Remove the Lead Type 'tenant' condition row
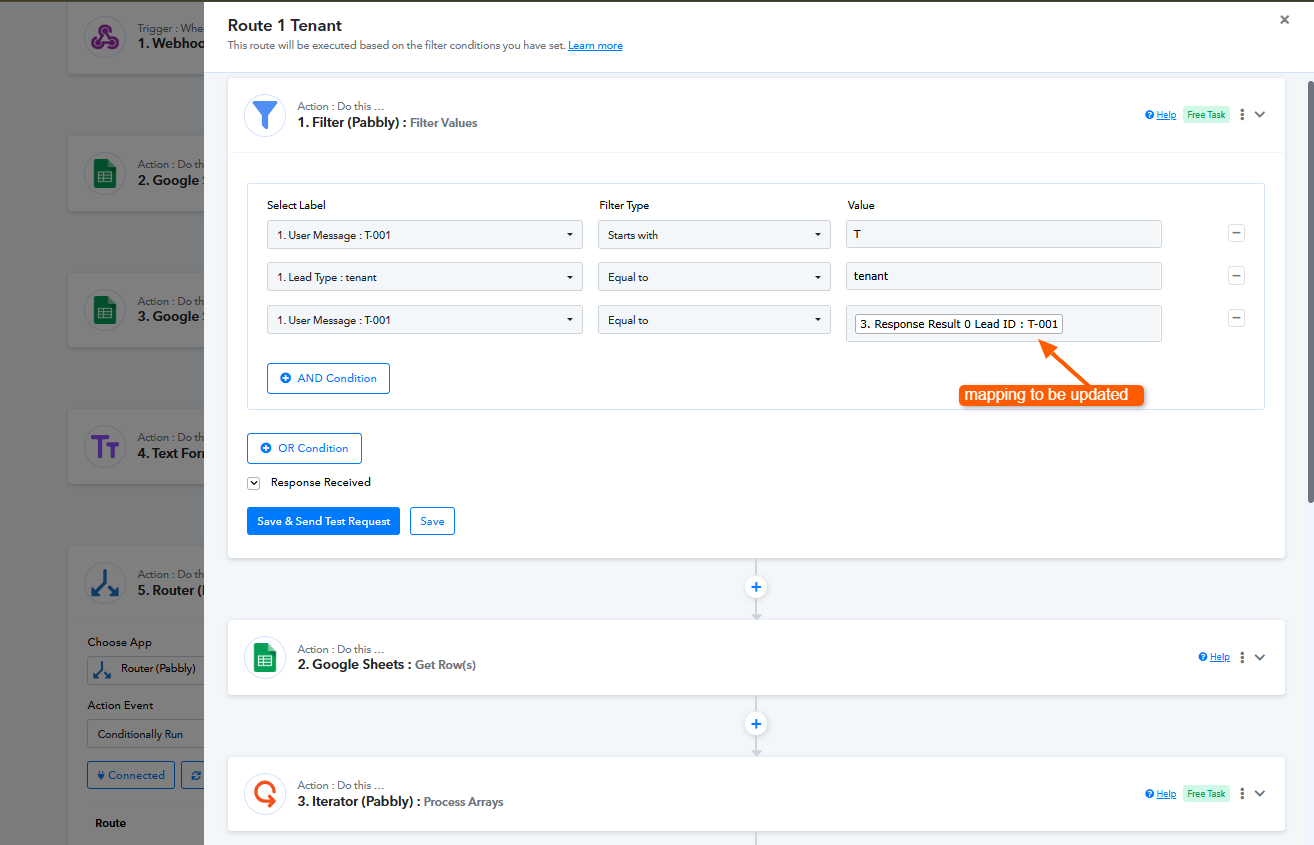This screenshot has width=1314, height=845. 1236,276
